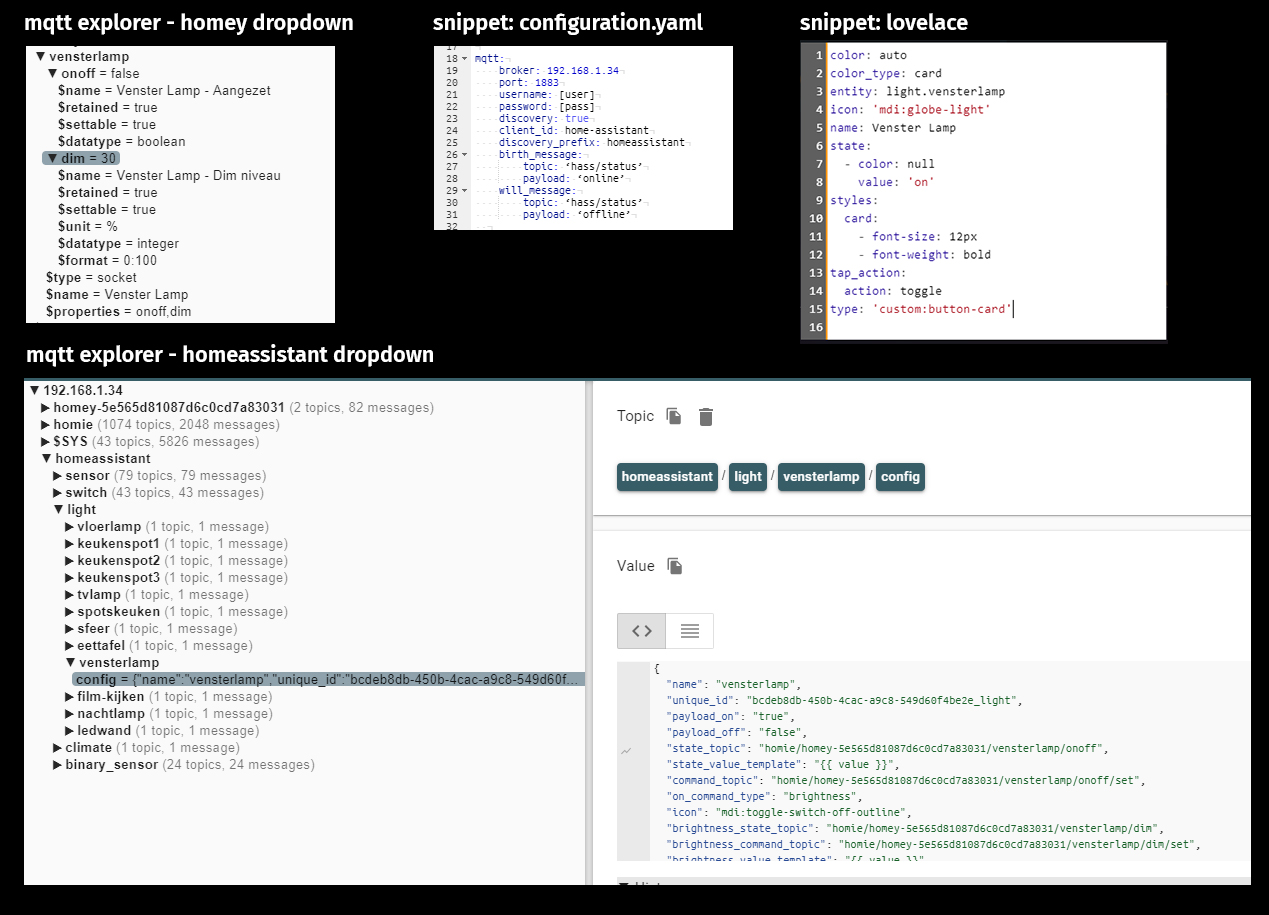Collapse the light tree node
Viewport: 1269px width, 915px height.
(x=58, y=510)
